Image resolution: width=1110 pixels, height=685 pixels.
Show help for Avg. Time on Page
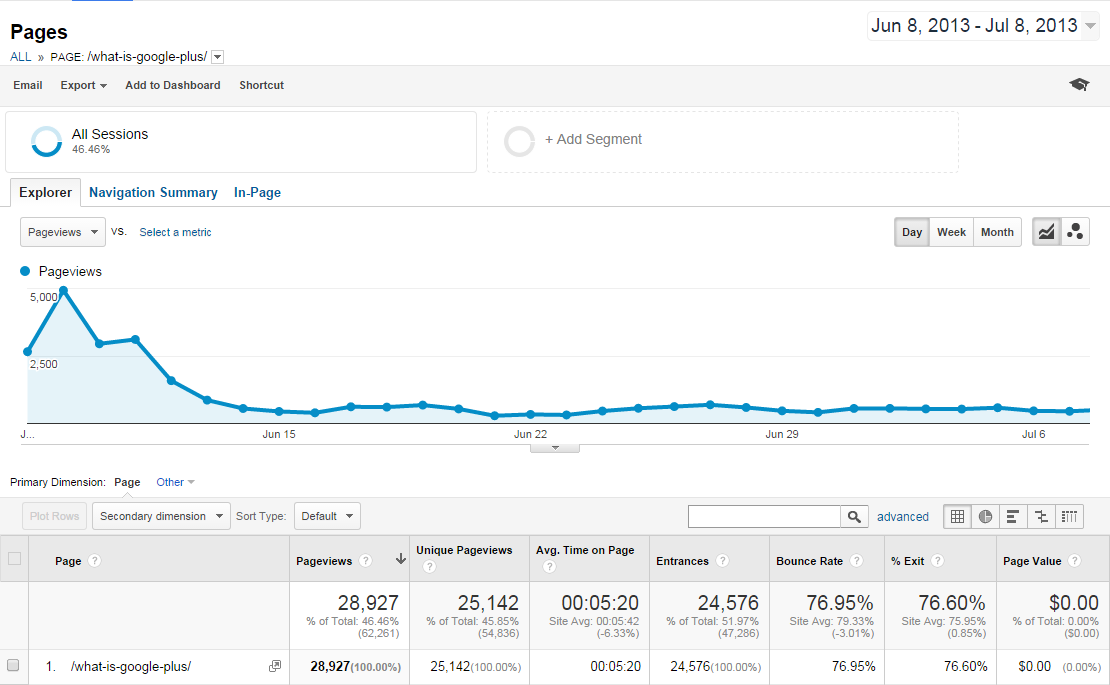(549, 566)
